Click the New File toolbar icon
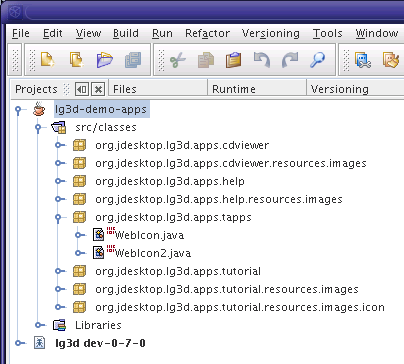This screenshot has width=404, height=364. [x=48, y=60]
